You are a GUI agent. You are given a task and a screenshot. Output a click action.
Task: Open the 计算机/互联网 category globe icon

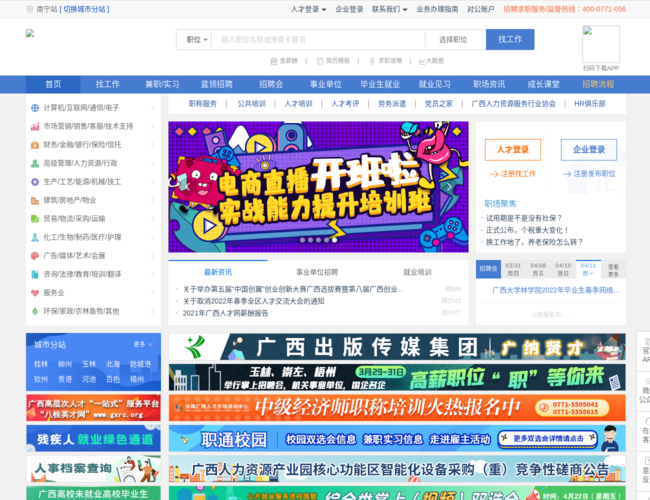coord(35,108)
